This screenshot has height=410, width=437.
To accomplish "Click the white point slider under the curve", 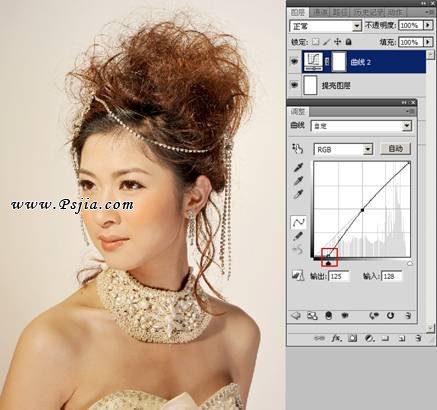I will coord(409,263).
